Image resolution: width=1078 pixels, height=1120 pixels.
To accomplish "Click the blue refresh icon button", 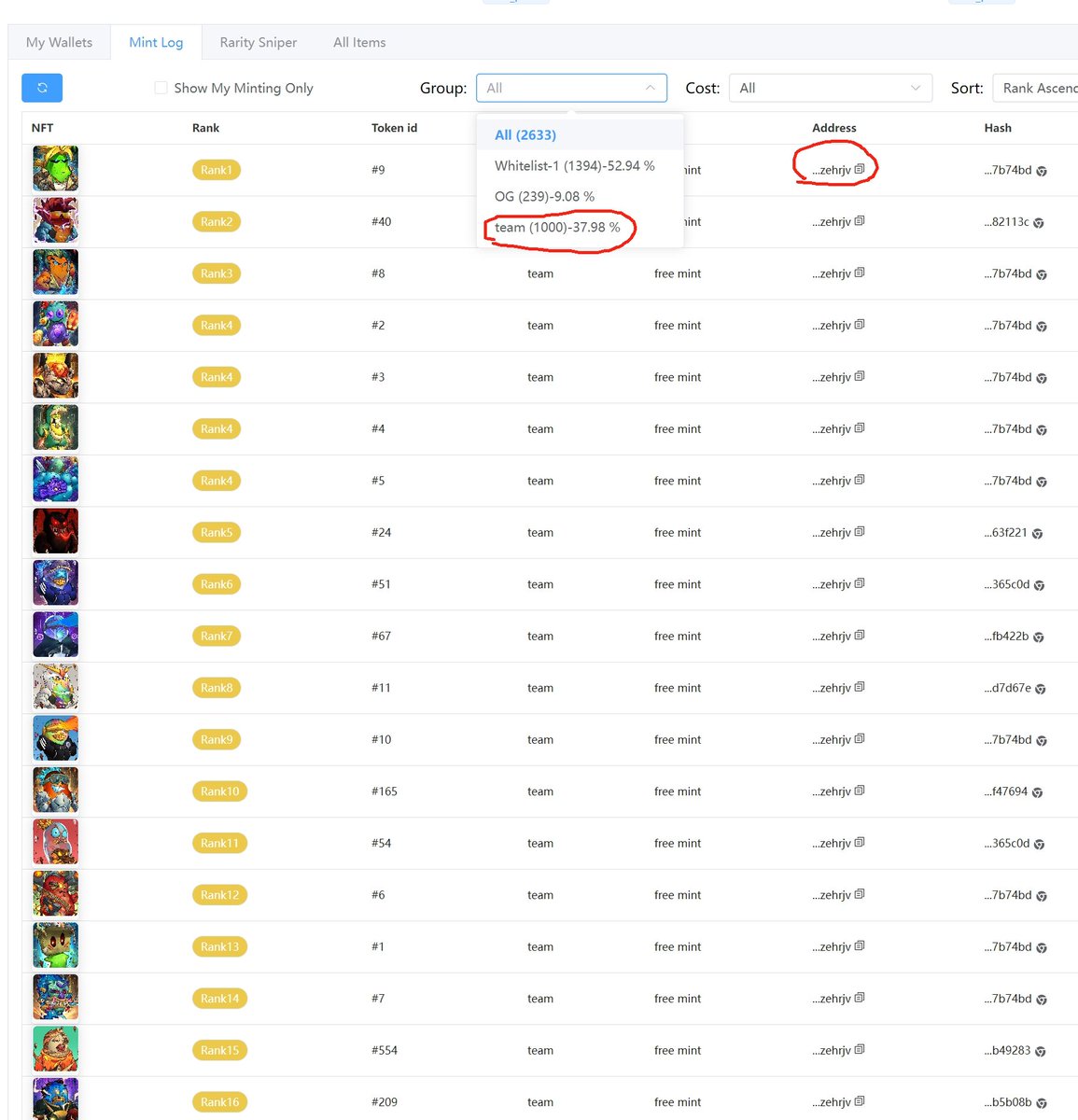I will click(42, 88).
